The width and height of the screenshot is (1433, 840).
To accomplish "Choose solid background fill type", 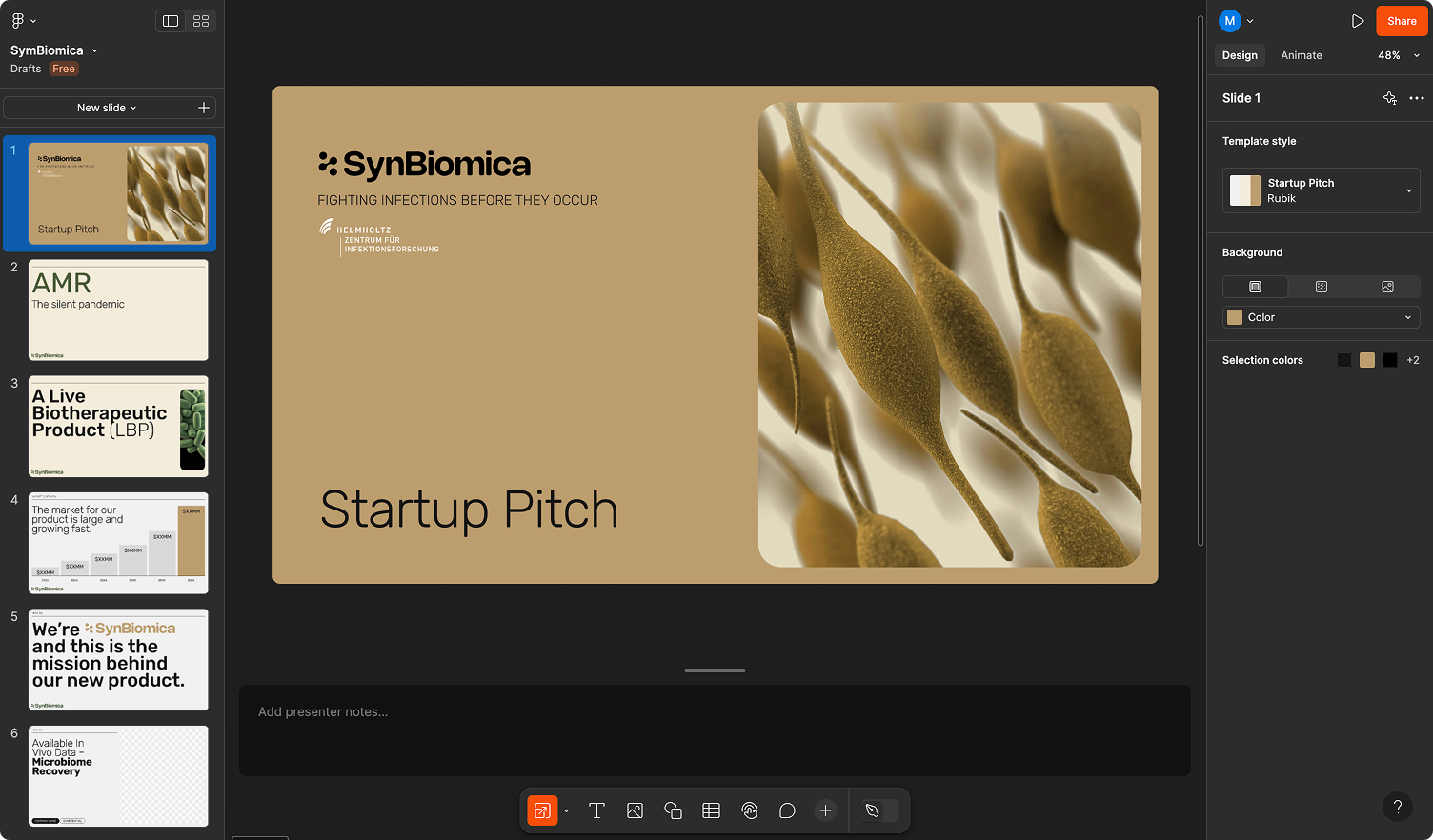I will point(1255,287).
